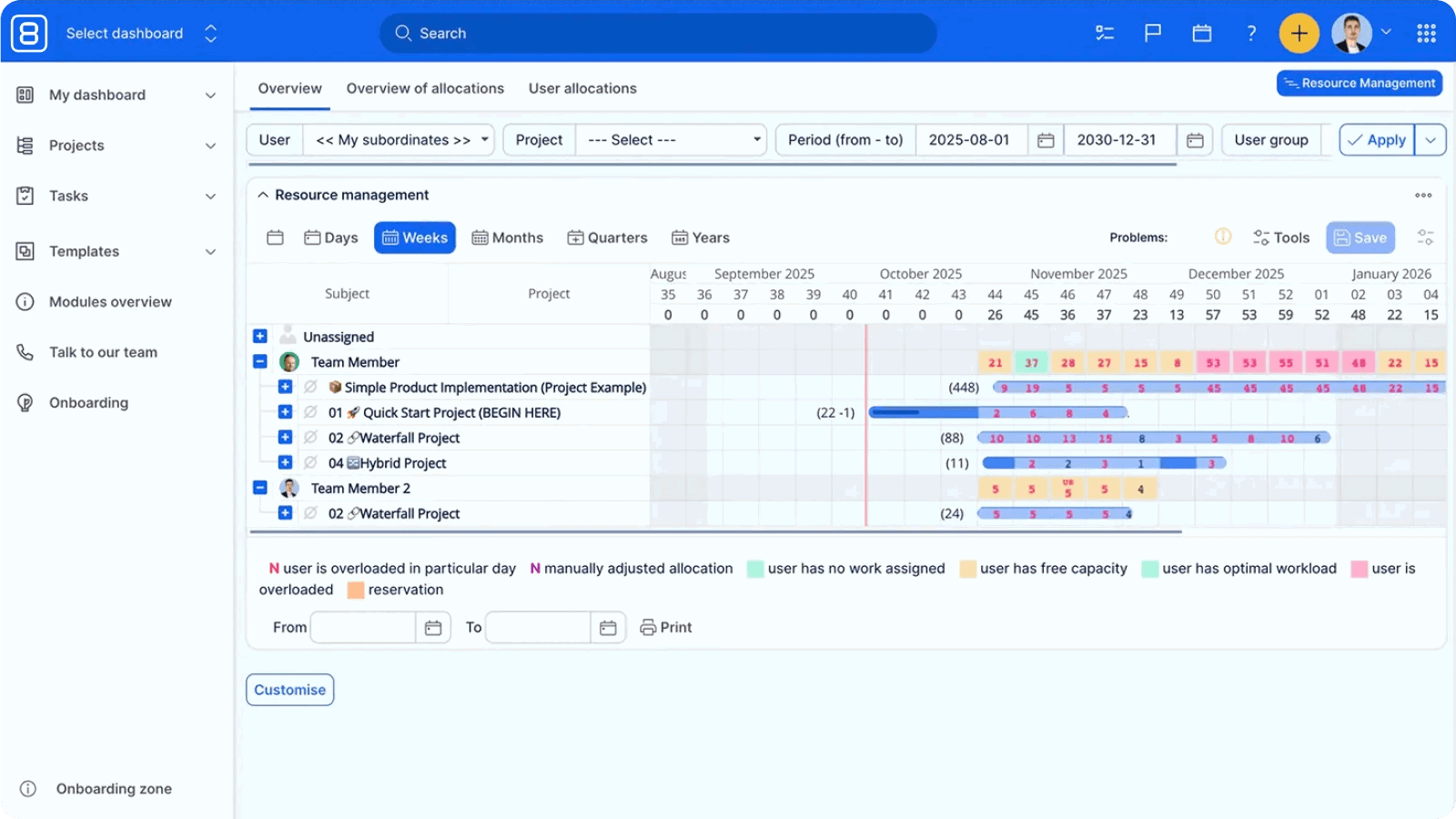This screenshot has height=819, width=1456.
Task: Open the flag icon in top bar
Action: 1153,34
